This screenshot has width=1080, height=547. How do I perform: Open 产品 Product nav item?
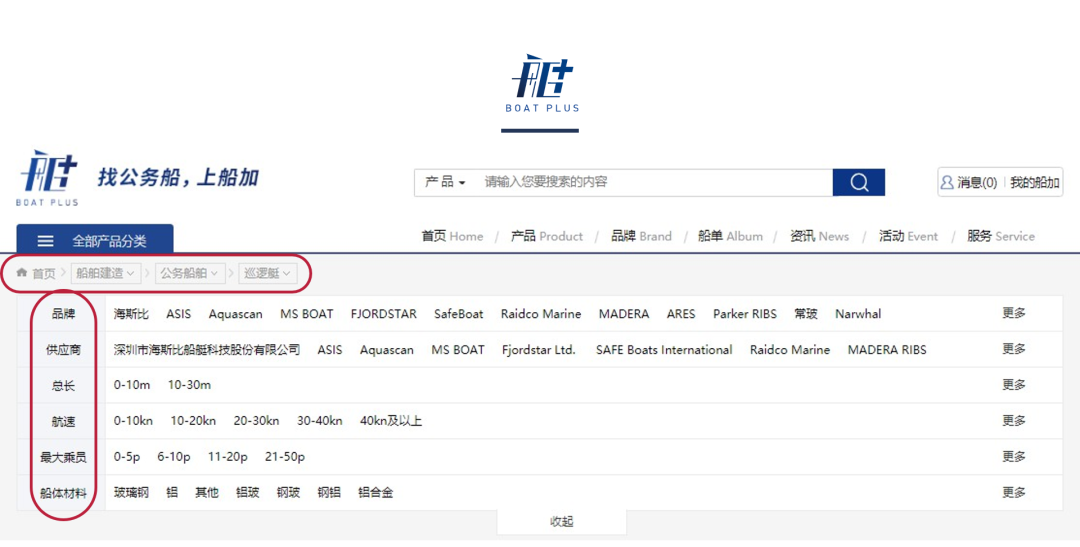546,236
